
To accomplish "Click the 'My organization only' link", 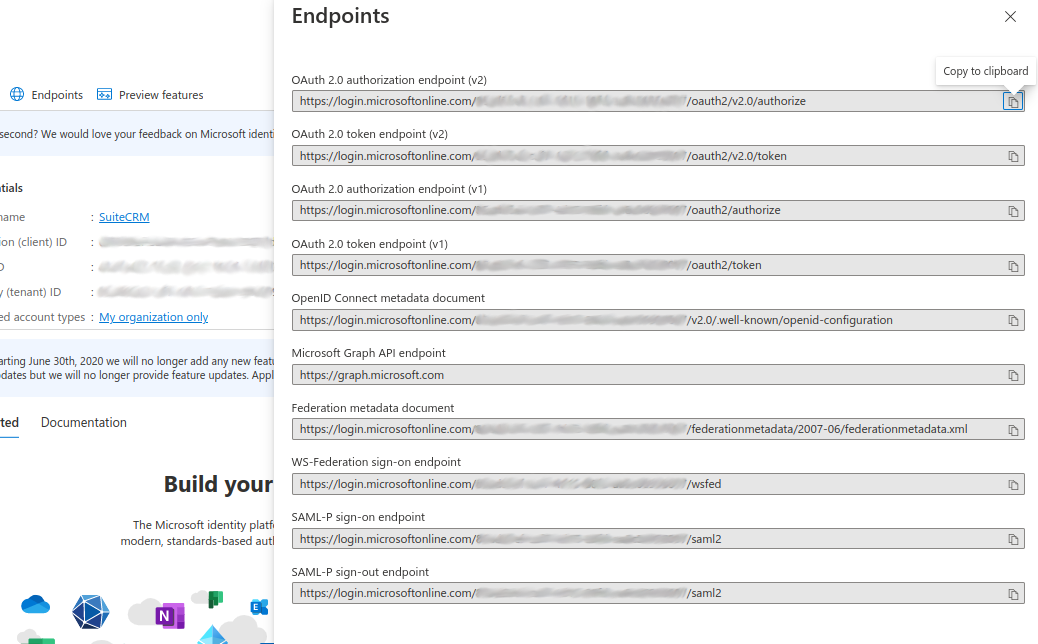I will click(x=153, y=316).
